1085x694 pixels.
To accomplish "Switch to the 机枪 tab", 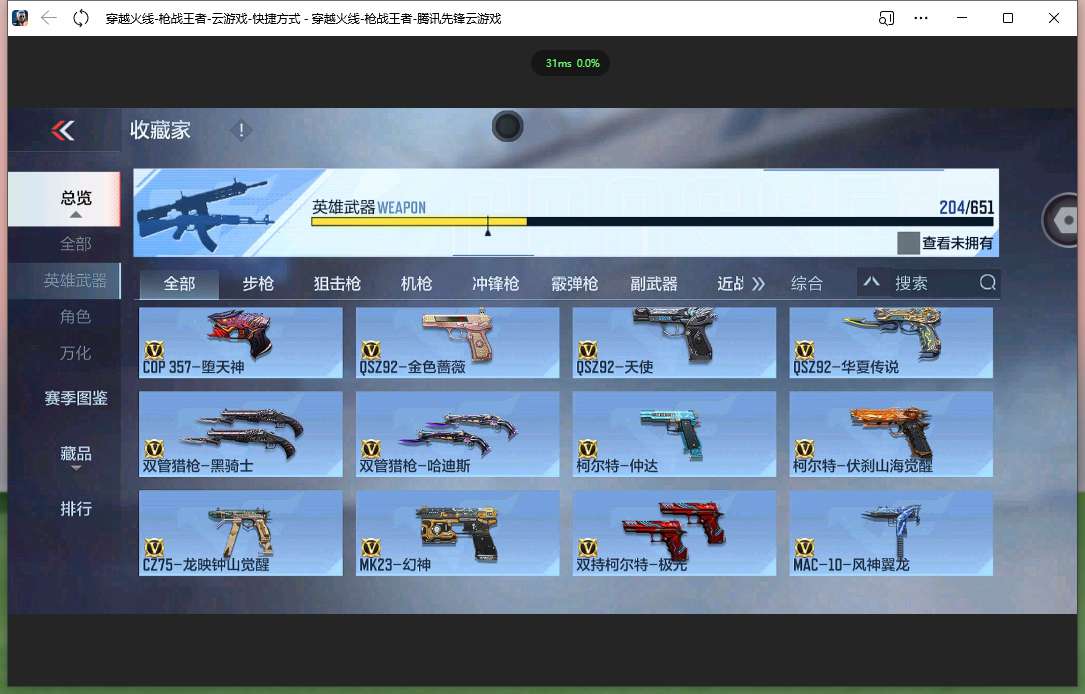I will coord(416,284).
